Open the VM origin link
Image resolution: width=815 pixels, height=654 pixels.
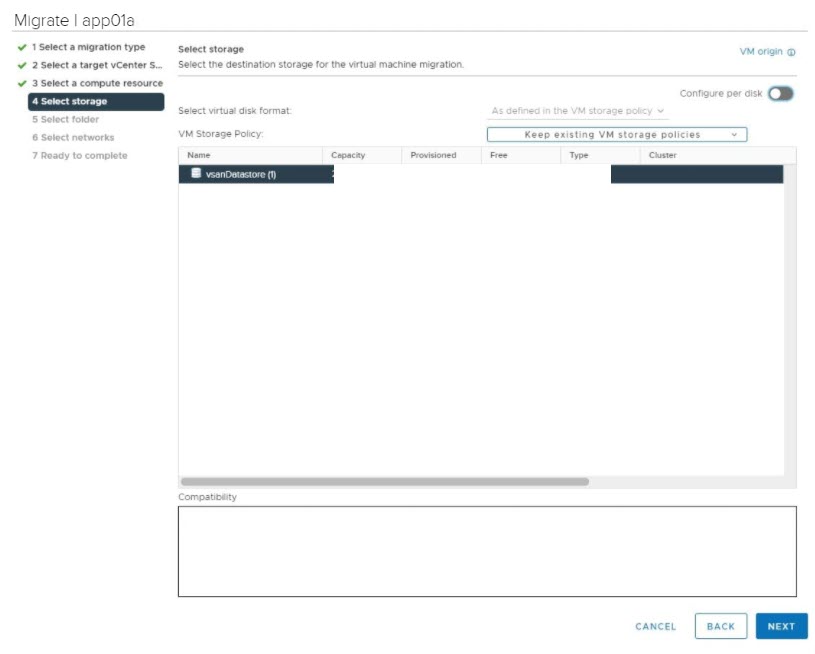pos(760,52)
